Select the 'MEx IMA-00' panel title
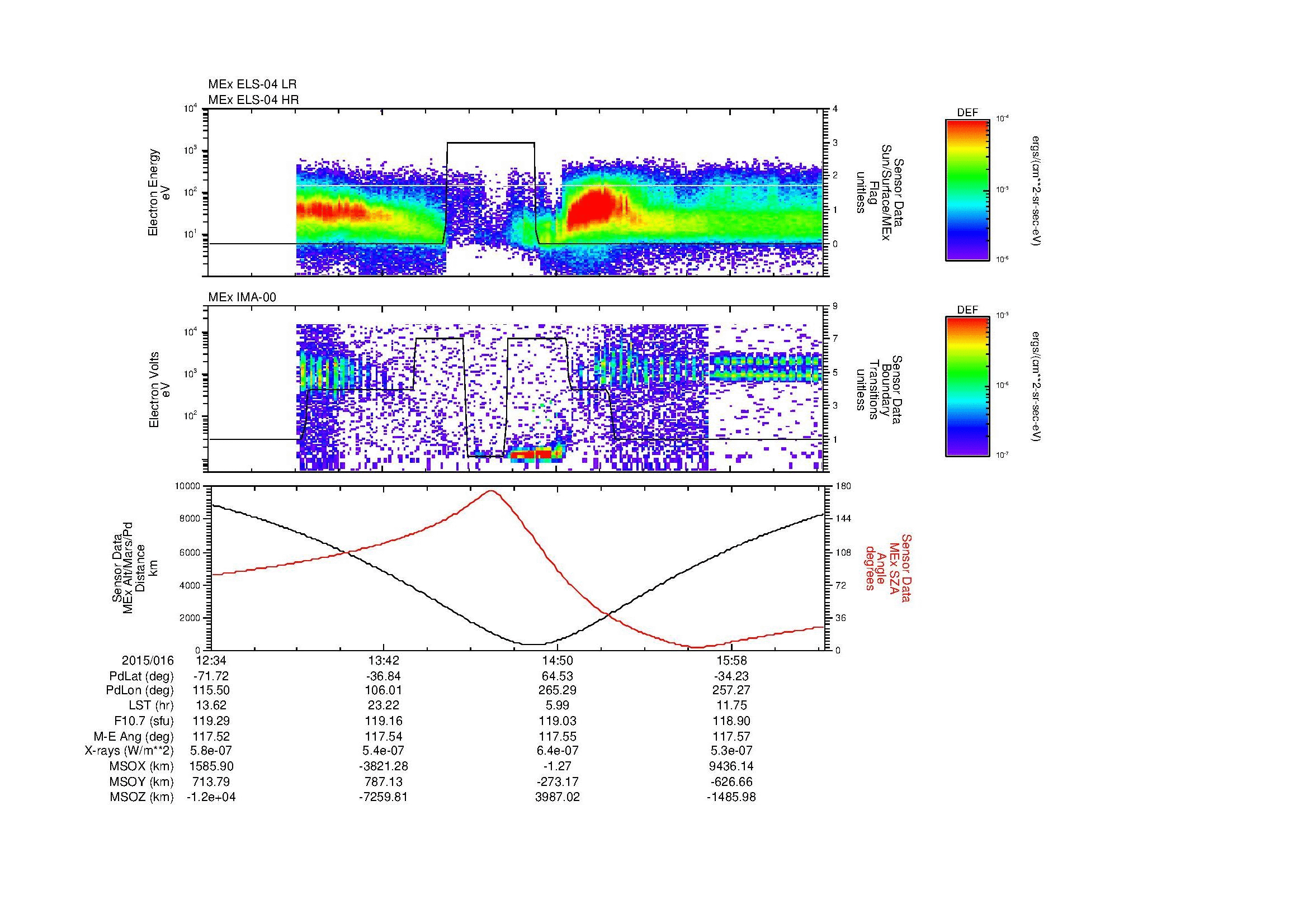Image resolution: width=1308 pixels, height=924 pixels. [x=242, y=297]
